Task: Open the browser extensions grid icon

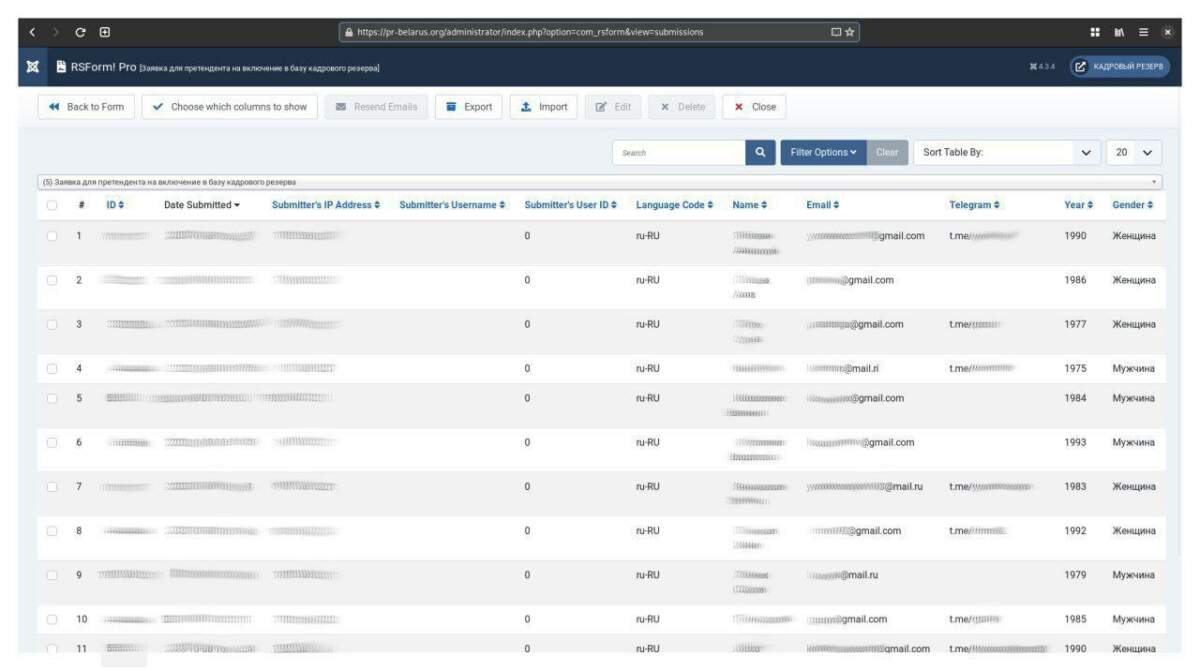Action: [1095, 32]
